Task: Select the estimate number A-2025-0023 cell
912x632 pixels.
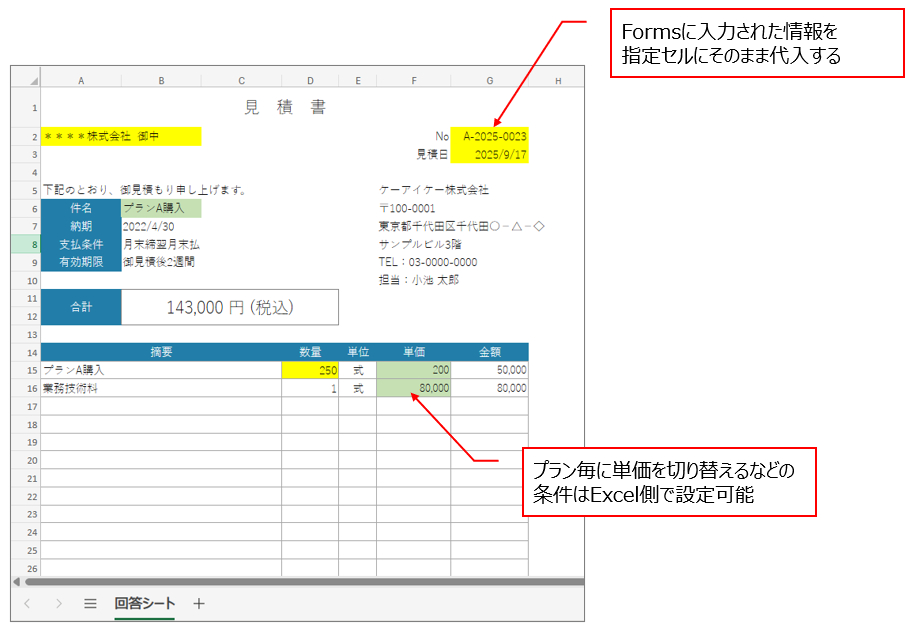Action: click(x=490, y=137)
